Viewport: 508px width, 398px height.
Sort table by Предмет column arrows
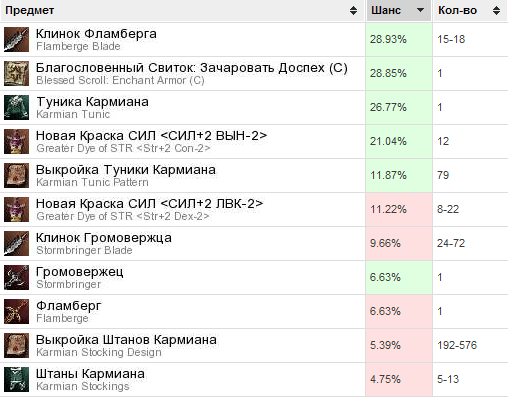353,11
